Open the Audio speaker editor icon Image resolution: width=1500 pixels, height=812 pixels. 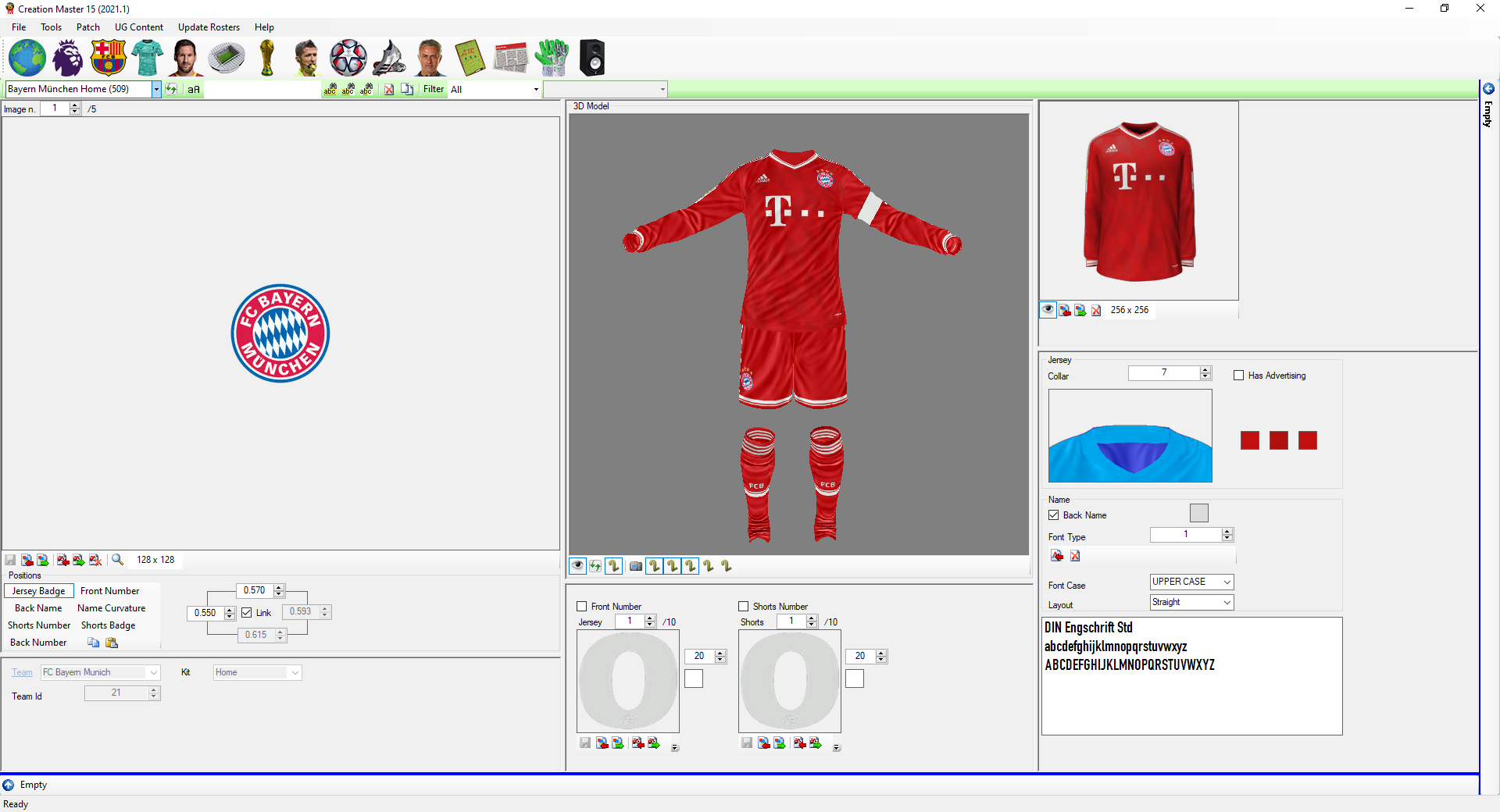point(592,58)
